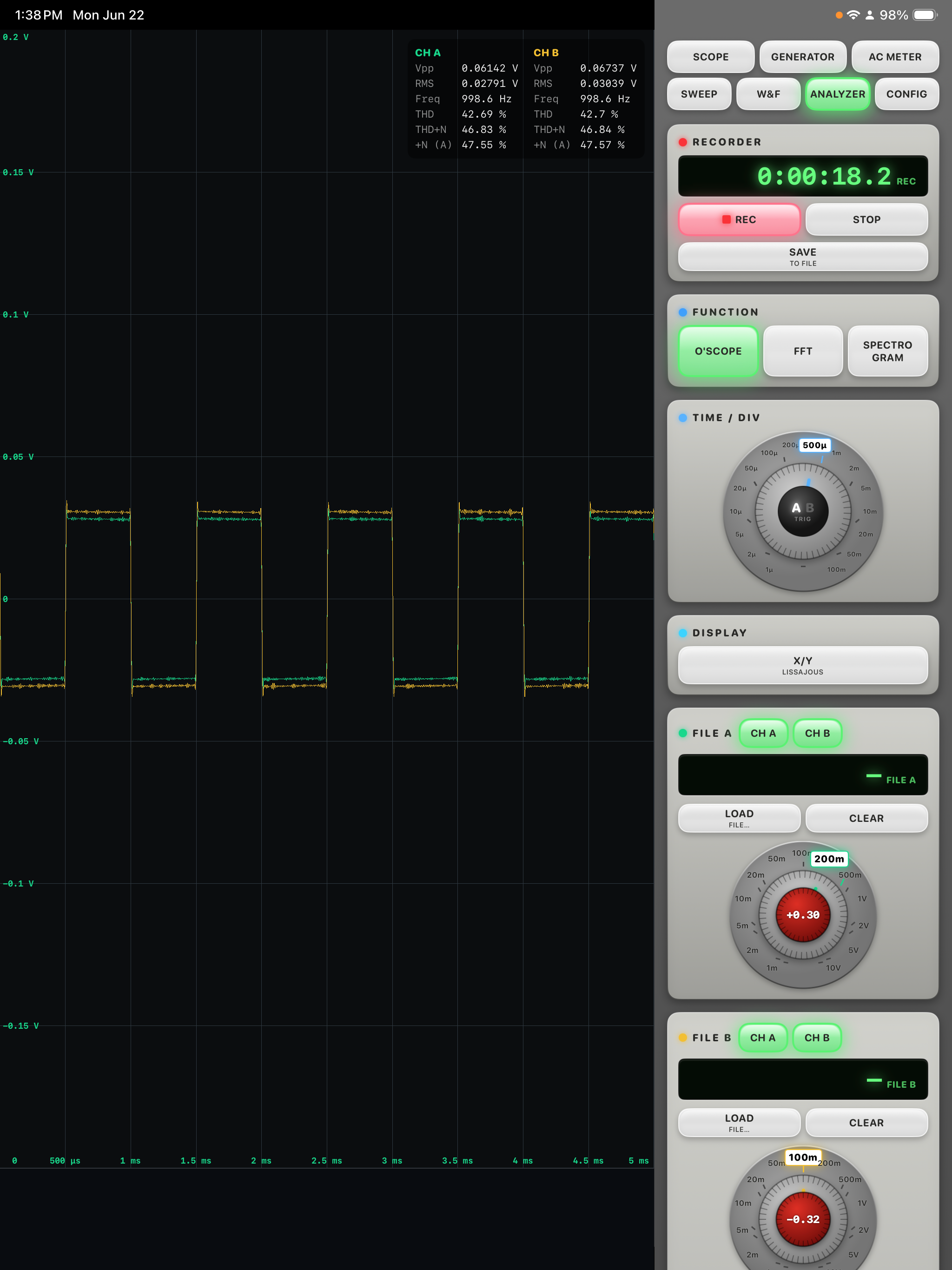The height and width of the screenshot is (1270, 952).
Task: Click CH B Vpp value 0.06737 V
Action: [608, 68]
